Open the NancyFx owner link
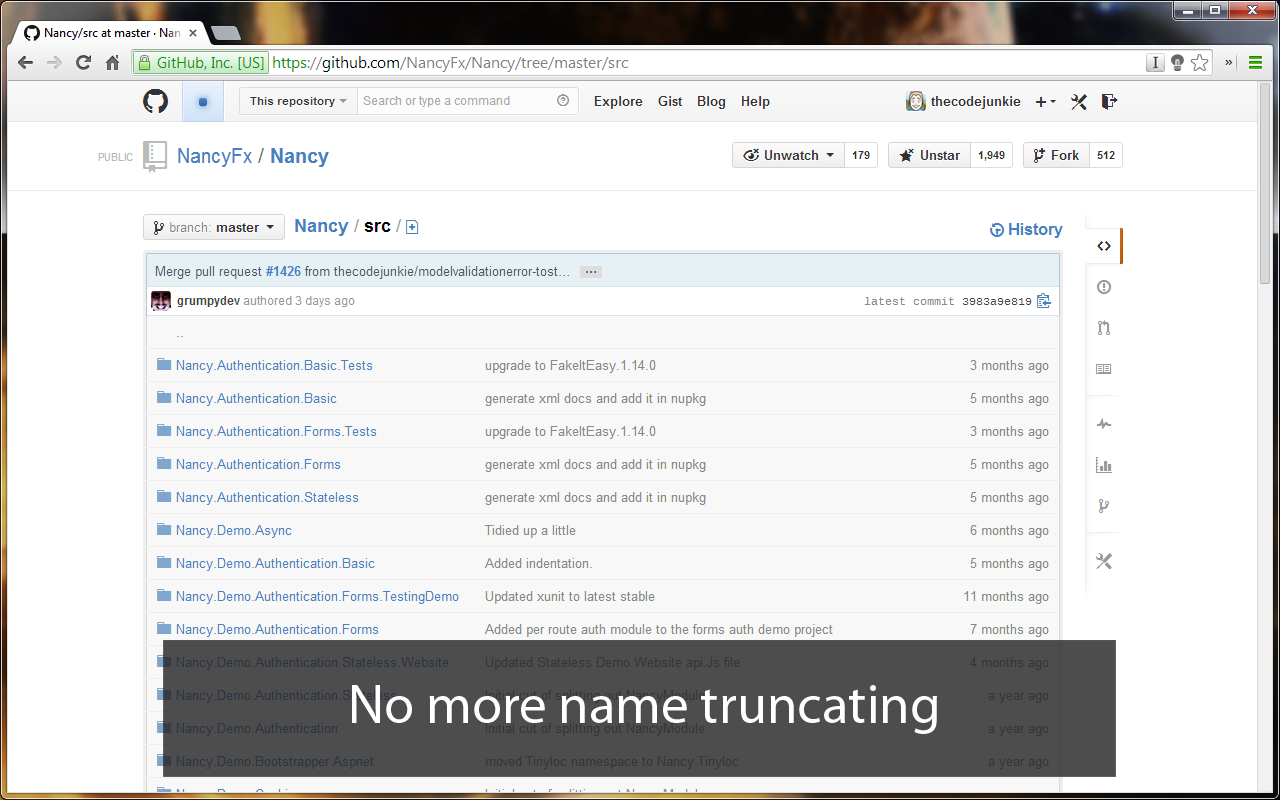This screenshot has height=800, width=1280. point(214,156)
